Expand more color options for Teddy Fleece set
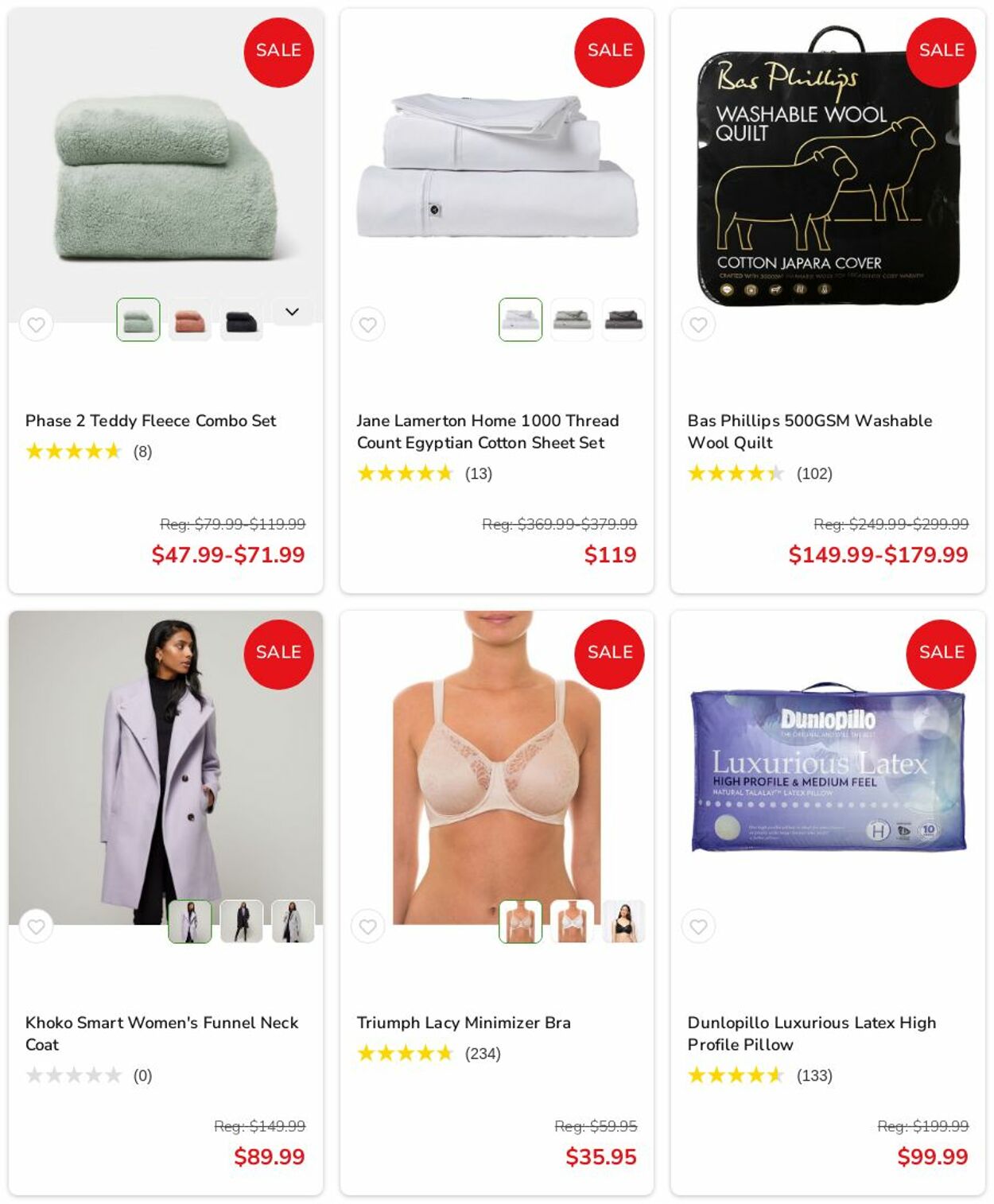The image size is (994, 1204). [292, 312]
